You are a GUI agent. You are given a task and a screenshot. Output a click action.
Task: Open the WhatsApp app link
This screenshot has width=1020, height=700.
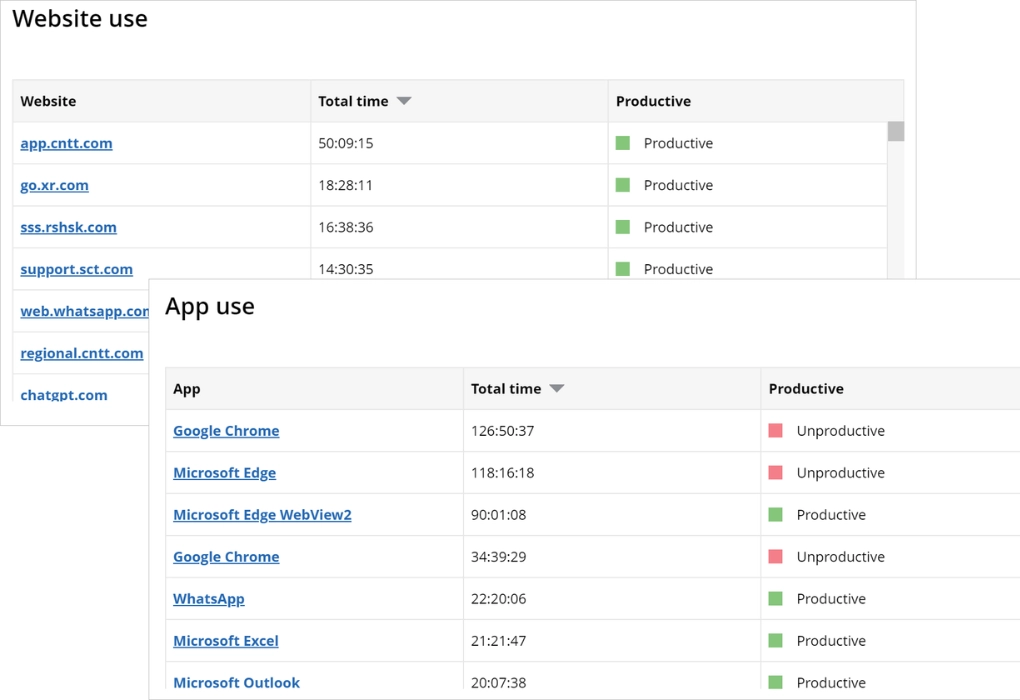tap(208, 599)
